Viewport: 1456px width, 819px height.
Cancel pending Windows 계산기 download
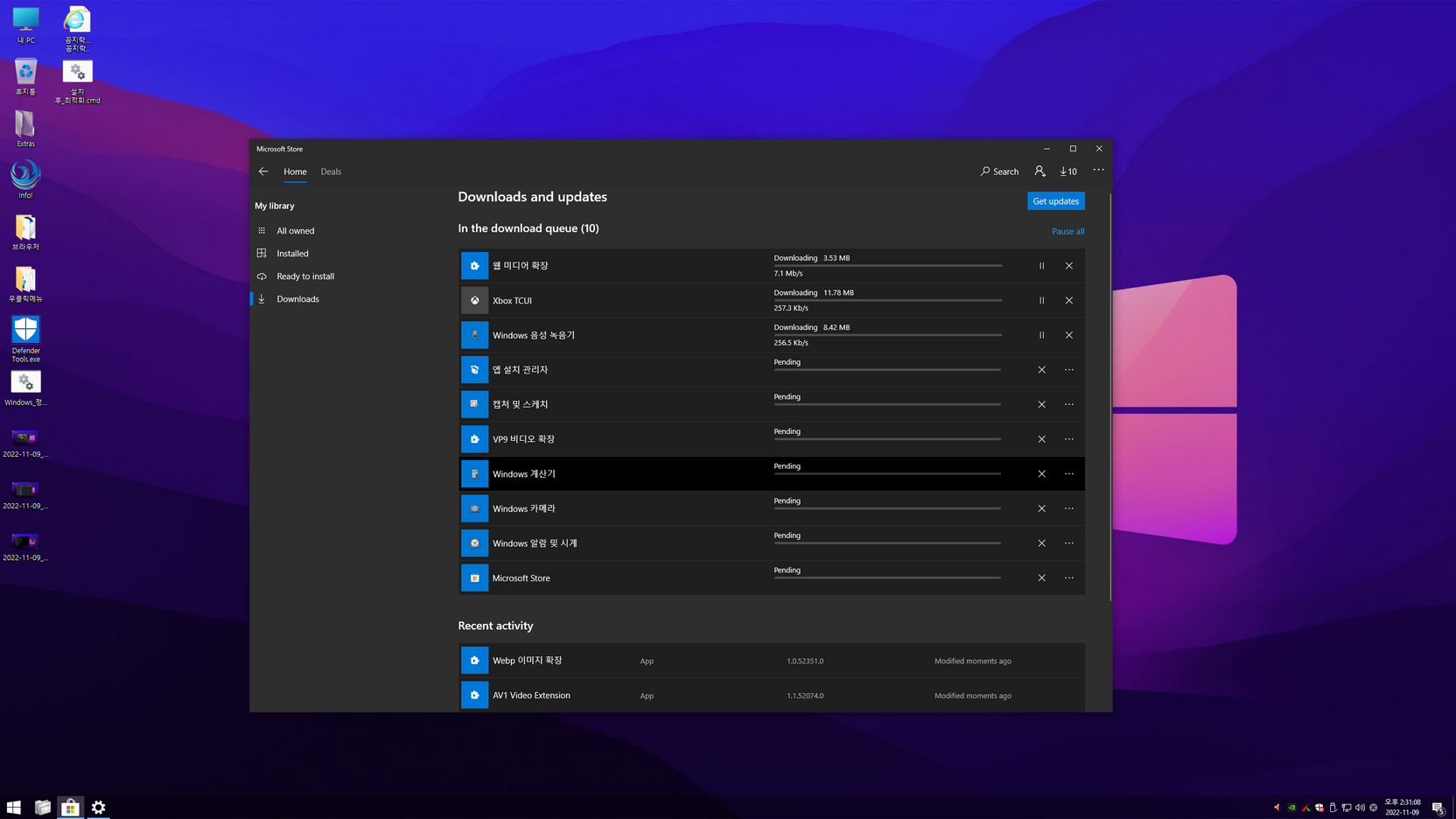[1041, 473]
